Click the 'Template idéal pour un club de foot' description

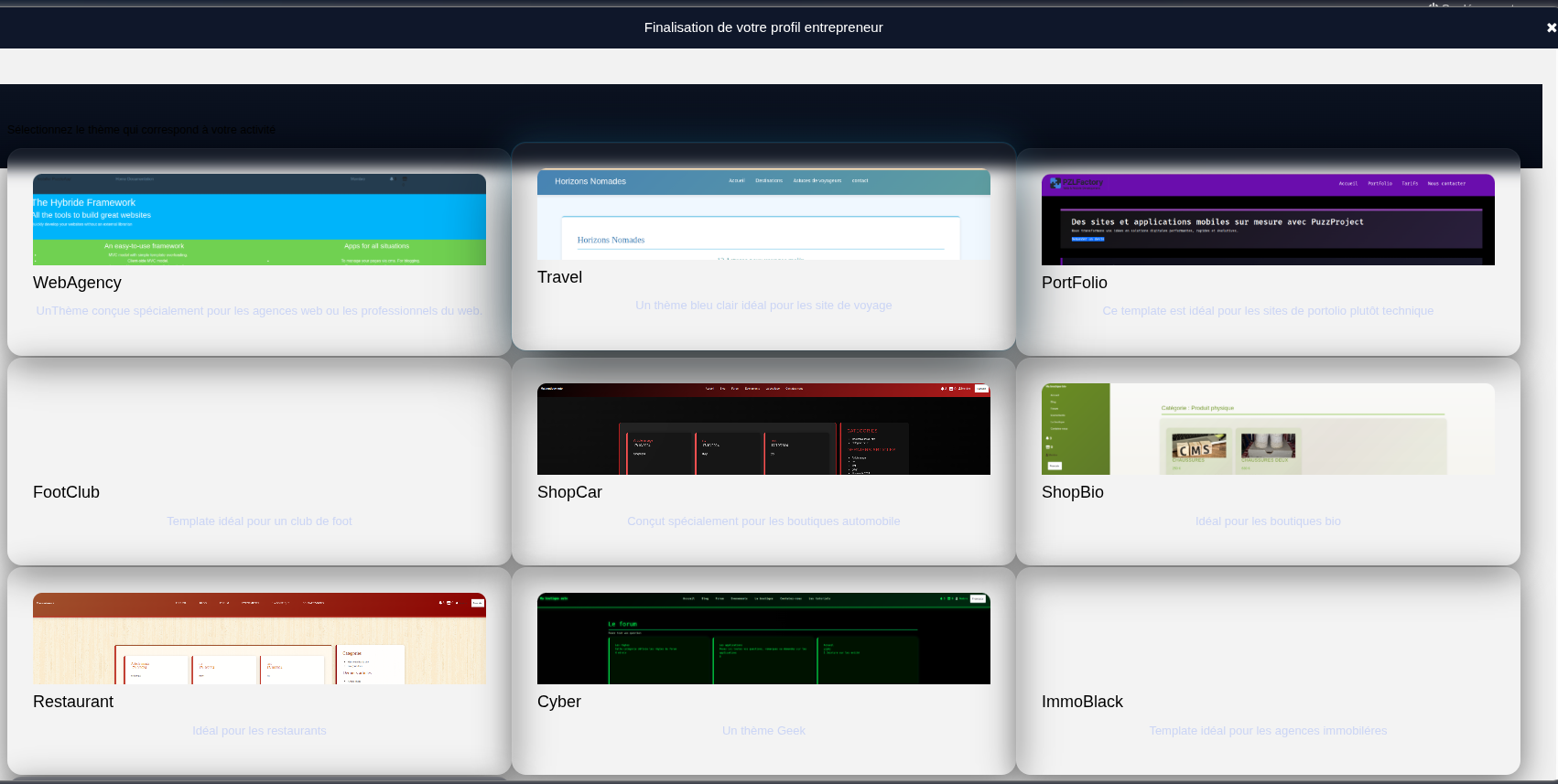tap(259, 521)
